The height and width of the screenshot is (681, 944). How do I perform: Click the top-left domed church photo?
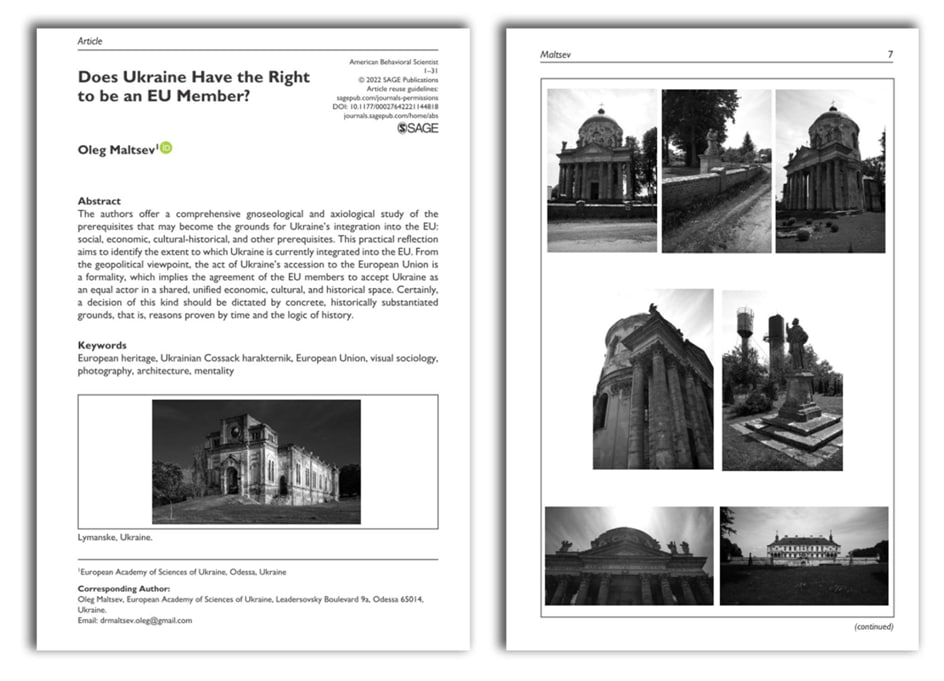point(602,170)
